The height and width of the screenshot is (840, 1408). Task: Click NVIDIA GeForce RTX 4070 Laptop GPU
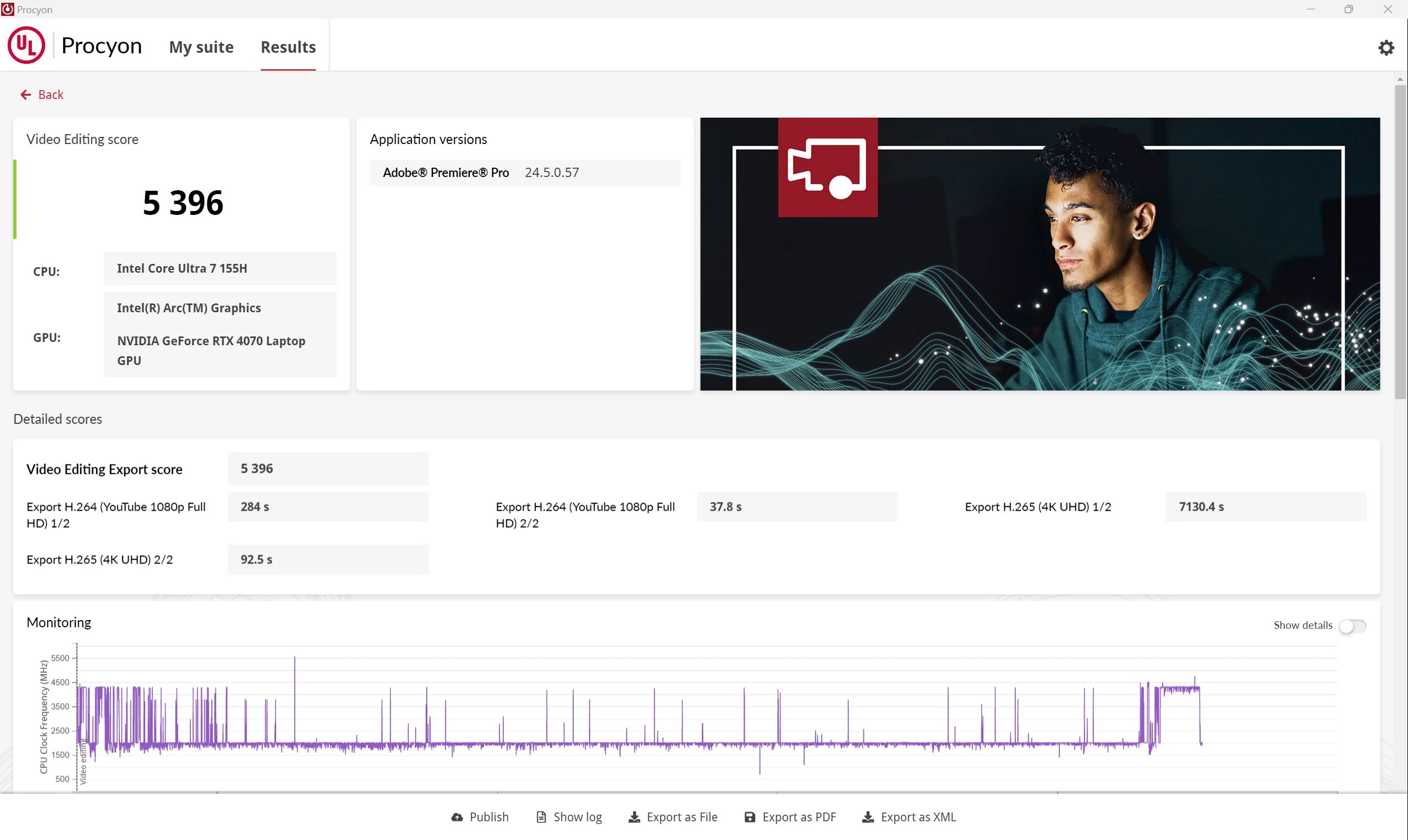(211, 350)
